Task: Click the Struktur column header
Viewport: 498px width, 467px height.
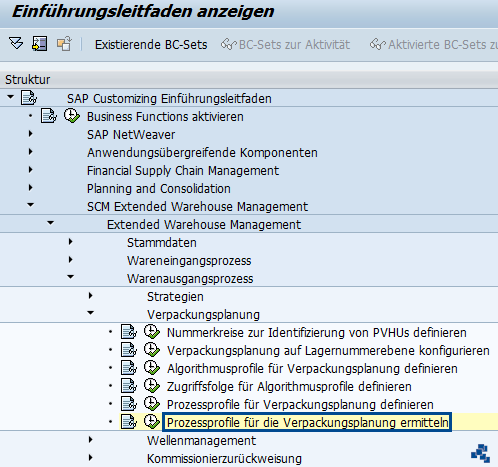Action: (27, 80)
